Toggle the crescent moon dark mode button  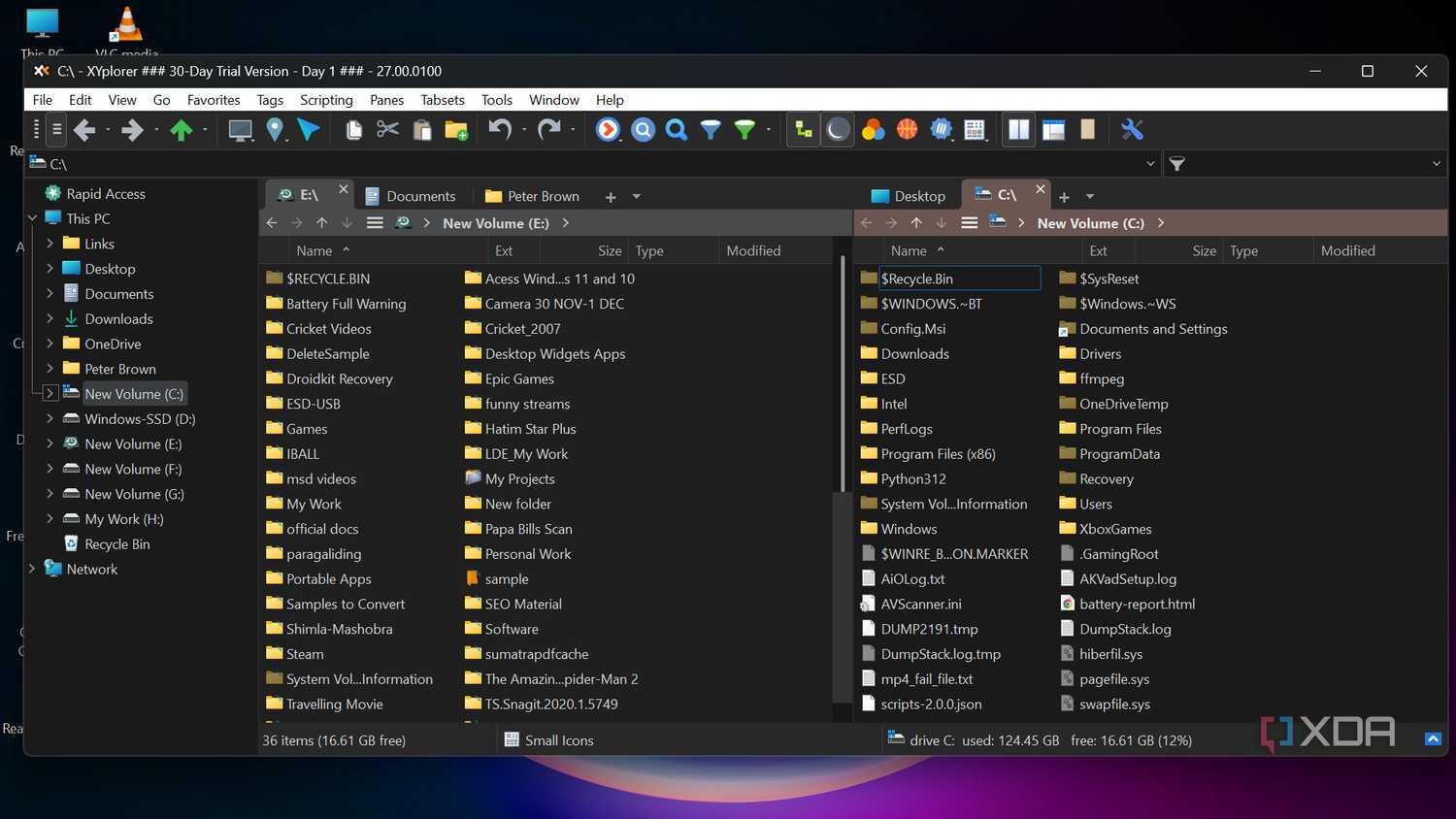tap(838, 130)
